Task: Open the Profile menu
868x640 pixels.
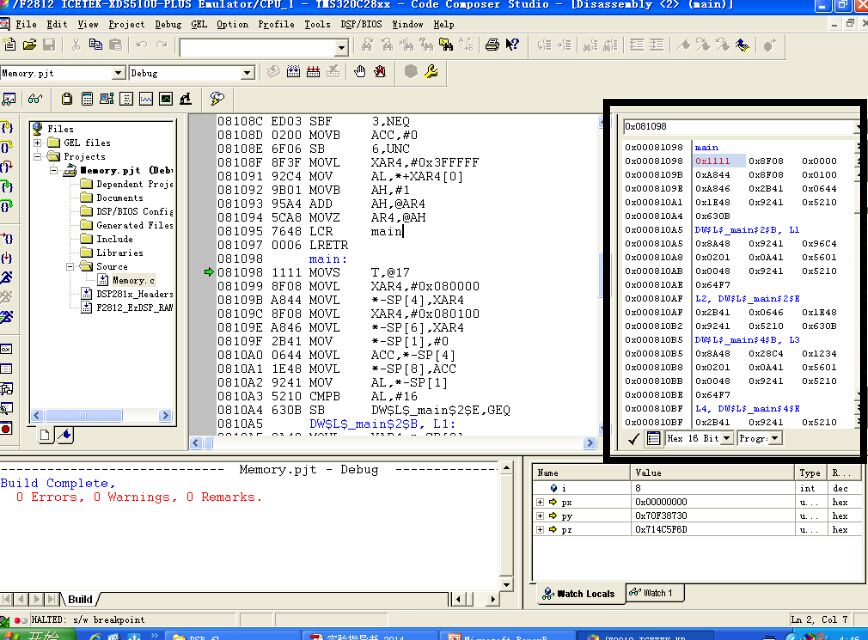Action: pyautogui.click(x=276, y=24)
